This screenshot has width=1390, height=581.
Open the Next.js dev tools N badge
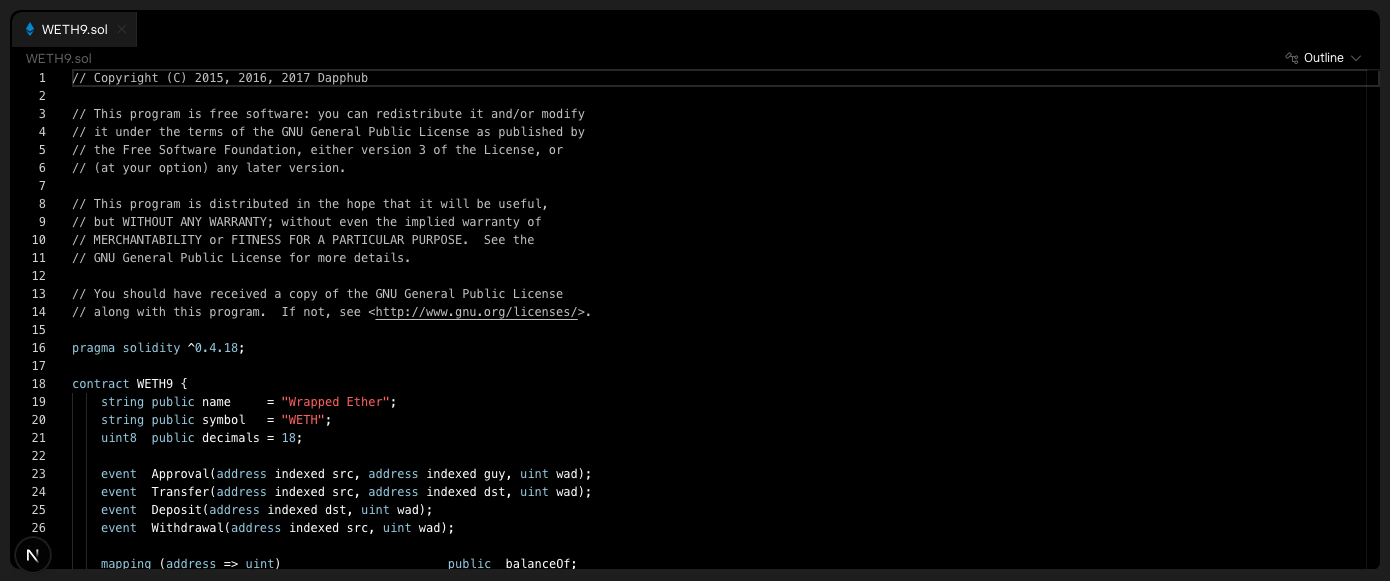click(33, 555)
